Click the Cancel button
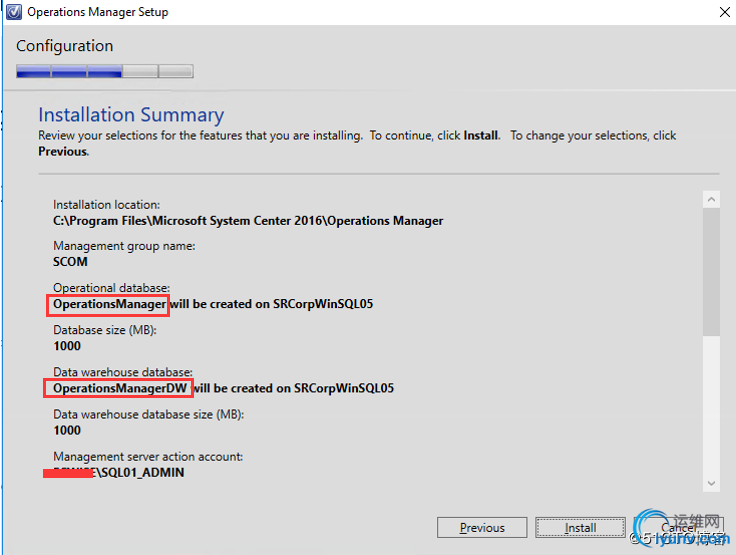Image resolution: width=736 pixels, height=555 pixels. 678,528
